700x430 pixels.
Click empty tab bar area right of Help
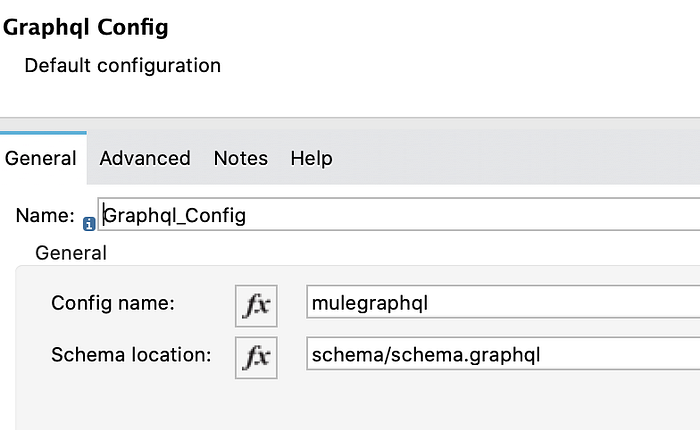(513, 158)
